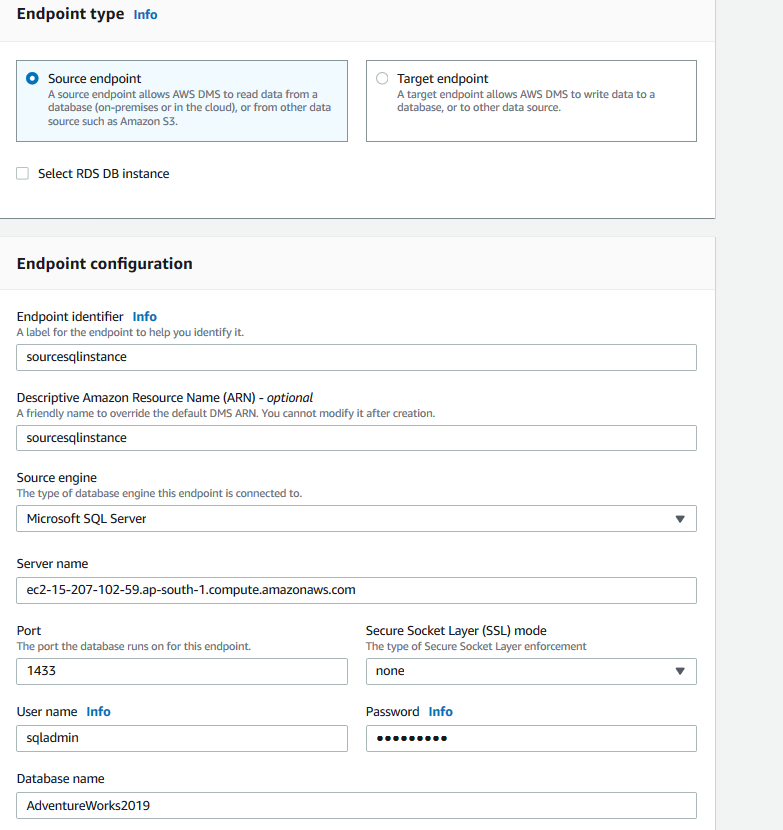Click the Source engine dropdown arrow
Screen dimensions: 783x830
[680, 518]
